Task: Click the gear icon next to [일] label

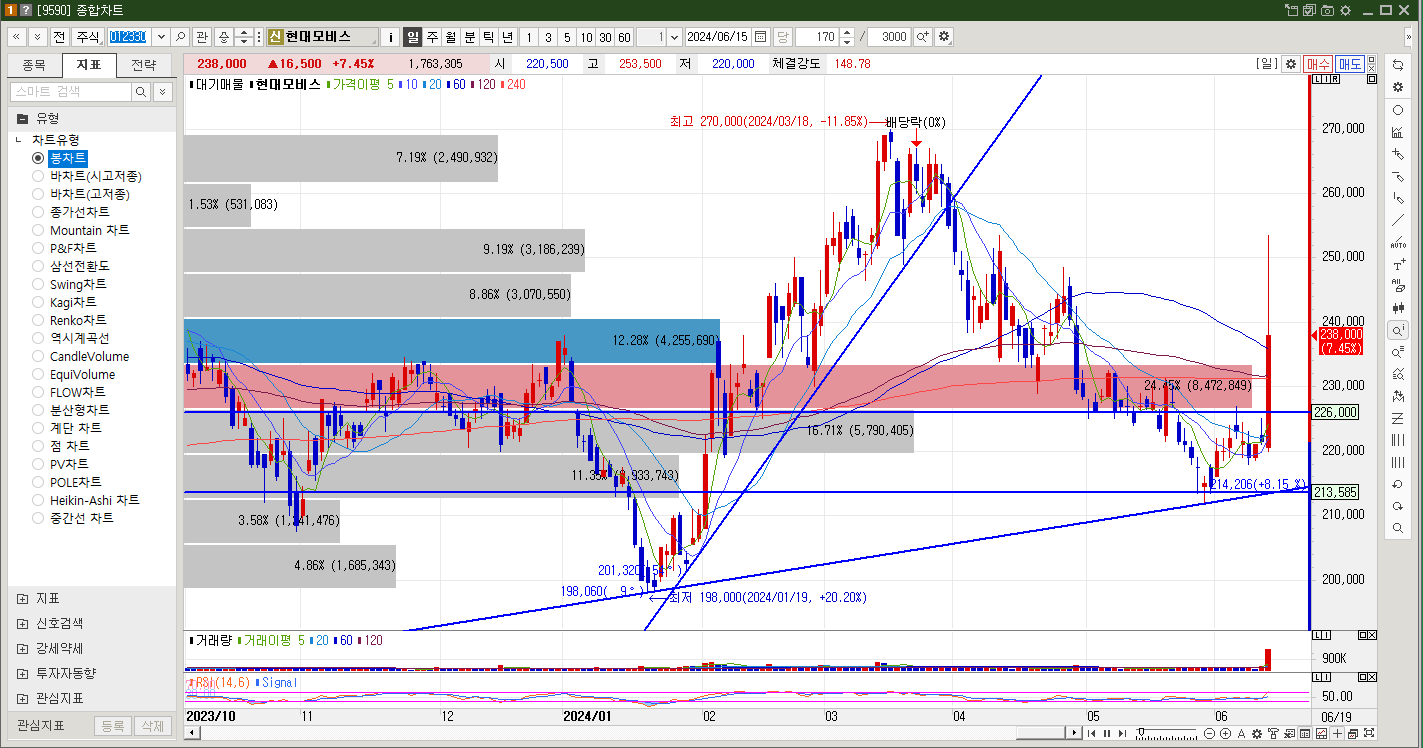Action: (1291, 64)
